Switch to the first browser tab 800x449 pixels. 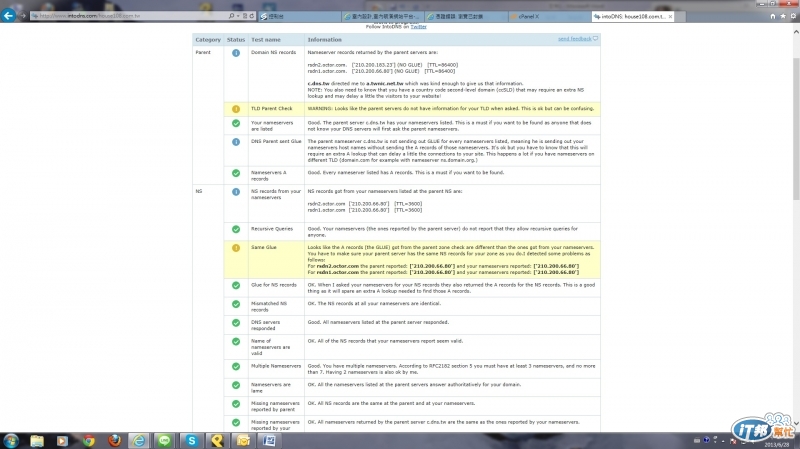click(x=299, y=16)
